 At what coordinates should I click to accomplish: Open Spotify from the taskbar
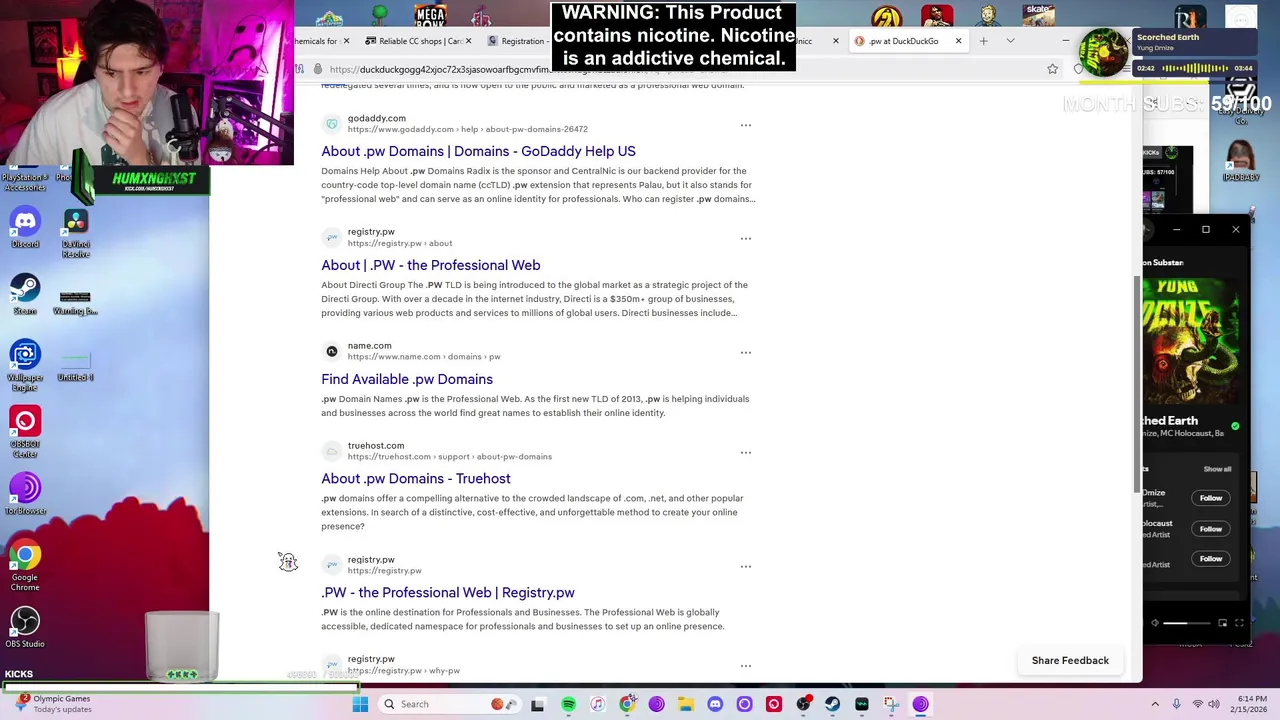568,704
